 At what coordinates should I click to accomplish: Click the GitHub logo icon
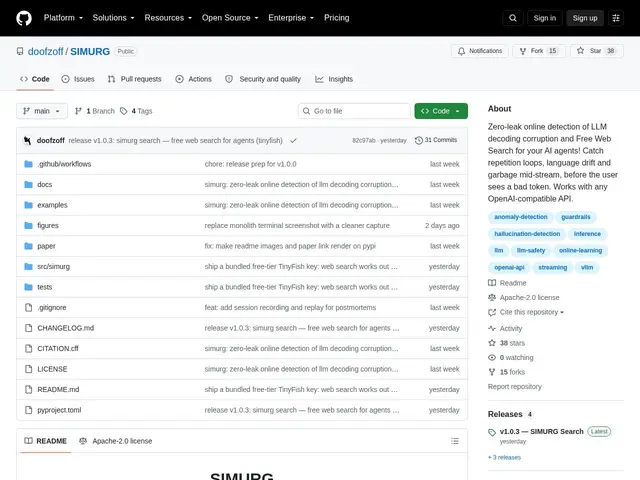click(24, 18)
